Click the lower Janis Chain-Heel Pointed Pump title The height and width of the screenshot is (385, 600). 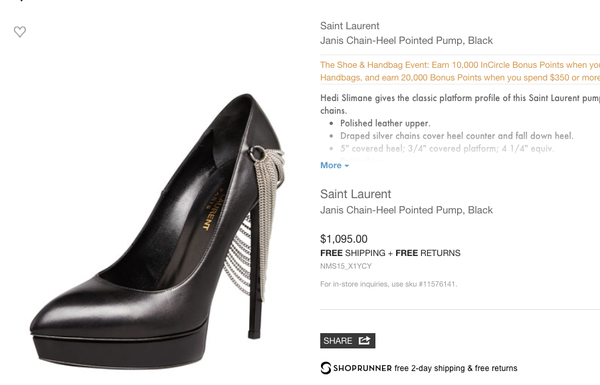coord(406,210)
